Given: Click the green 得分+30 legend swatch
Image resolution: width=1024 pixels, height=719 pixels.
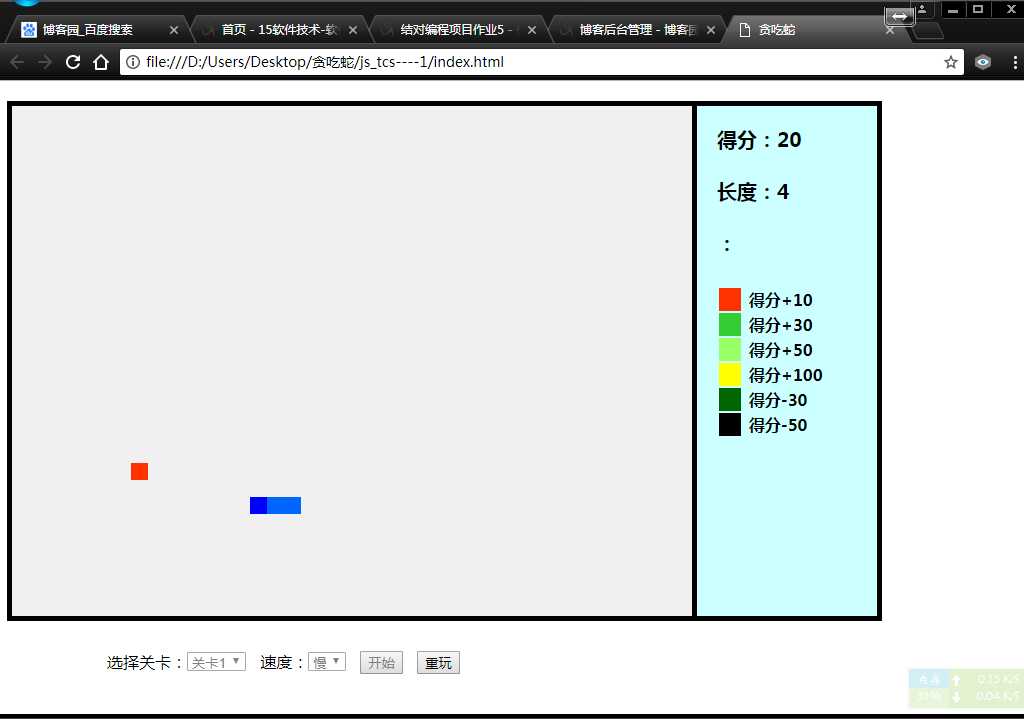Looking at the screenshot, I should tap(729, 325).
